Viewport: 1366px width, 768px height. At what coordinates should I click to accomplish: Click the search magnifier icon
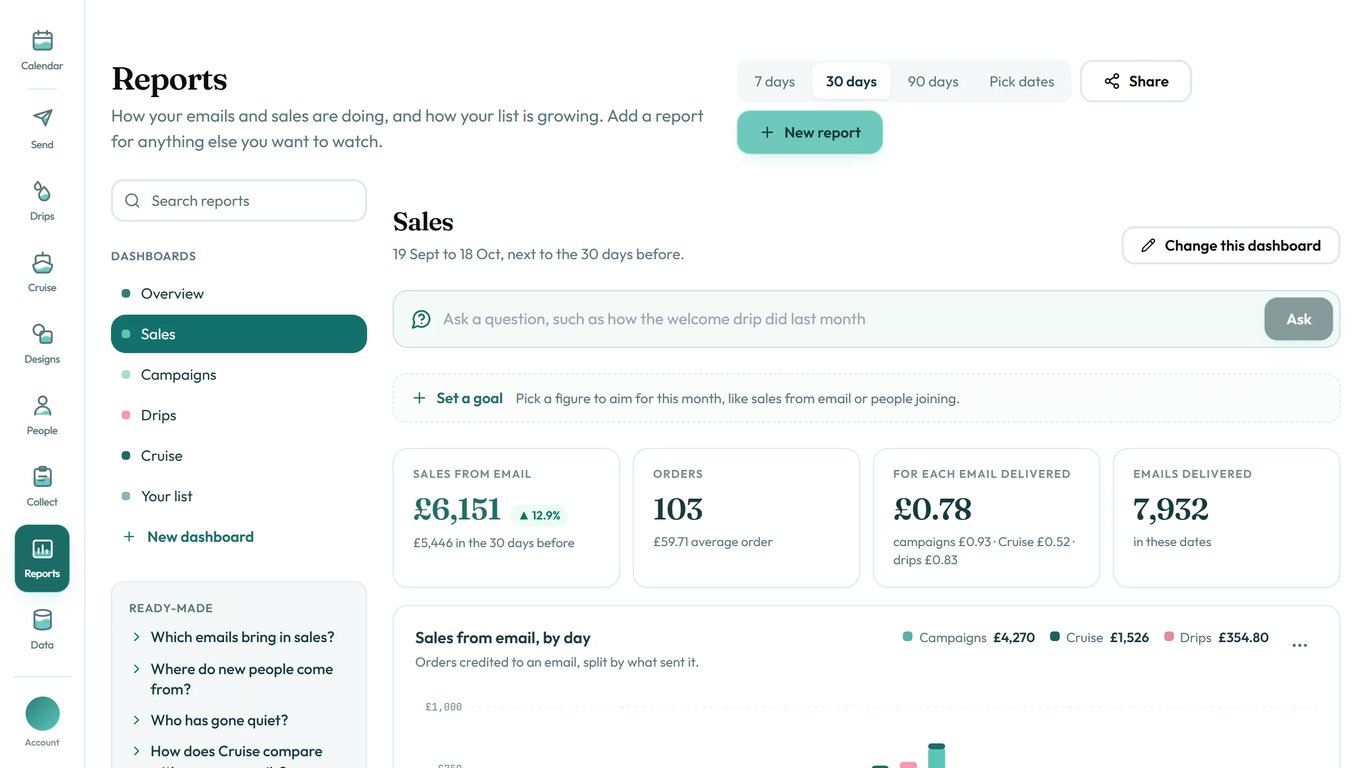coord(132,201)
